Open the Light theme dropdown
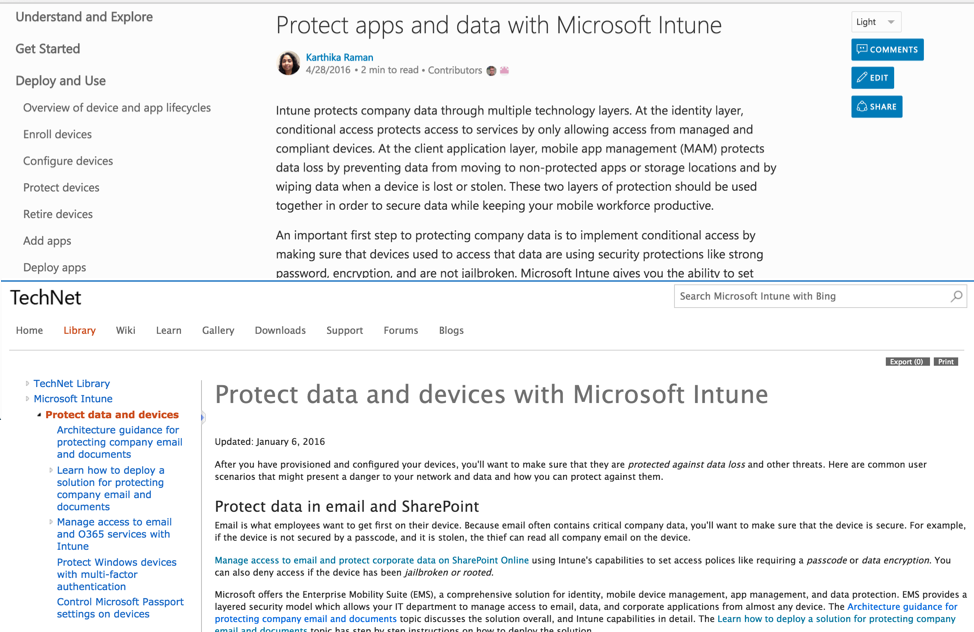 coord(875,21)
